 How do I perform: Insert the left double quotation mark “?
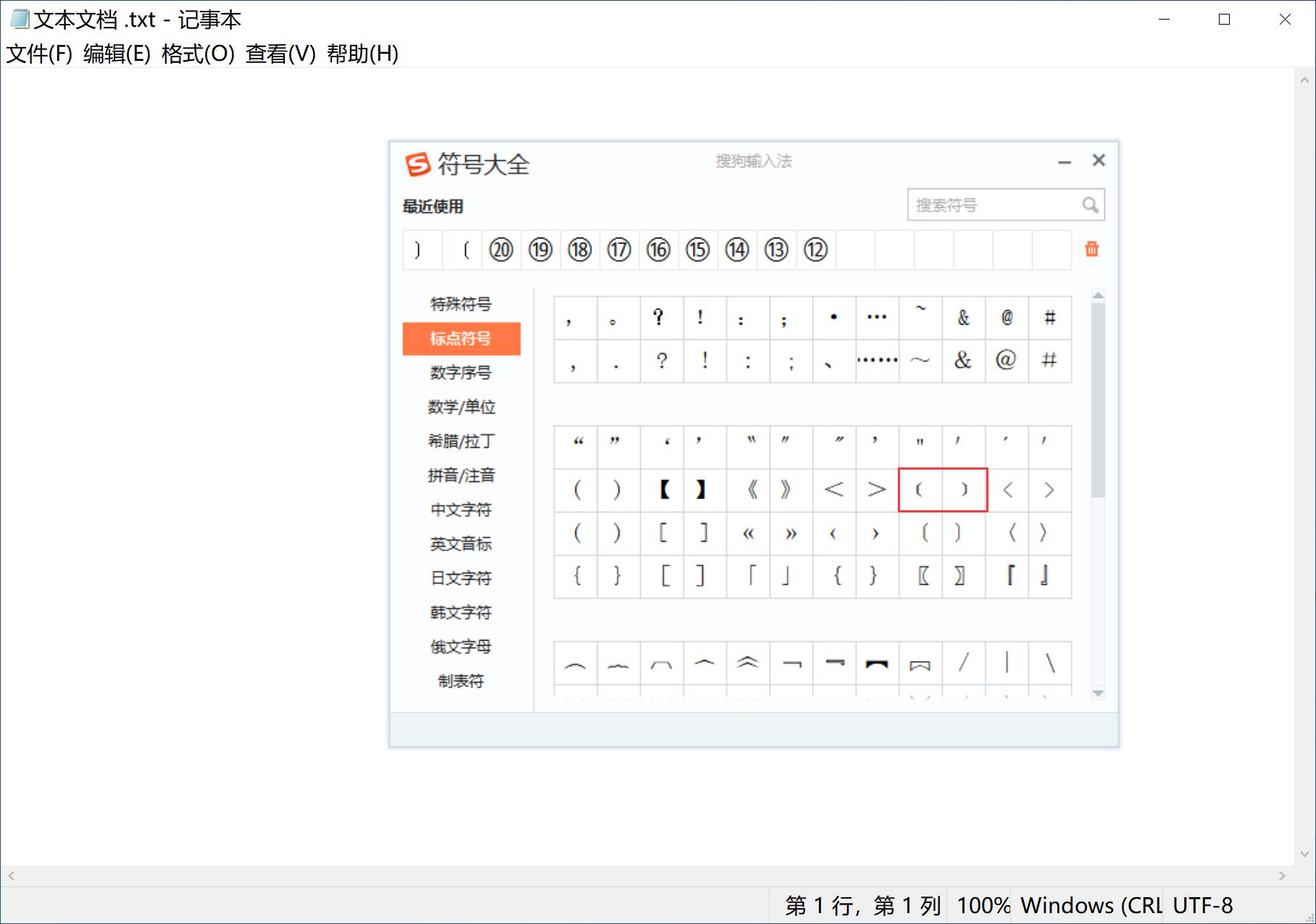point(576,447)
